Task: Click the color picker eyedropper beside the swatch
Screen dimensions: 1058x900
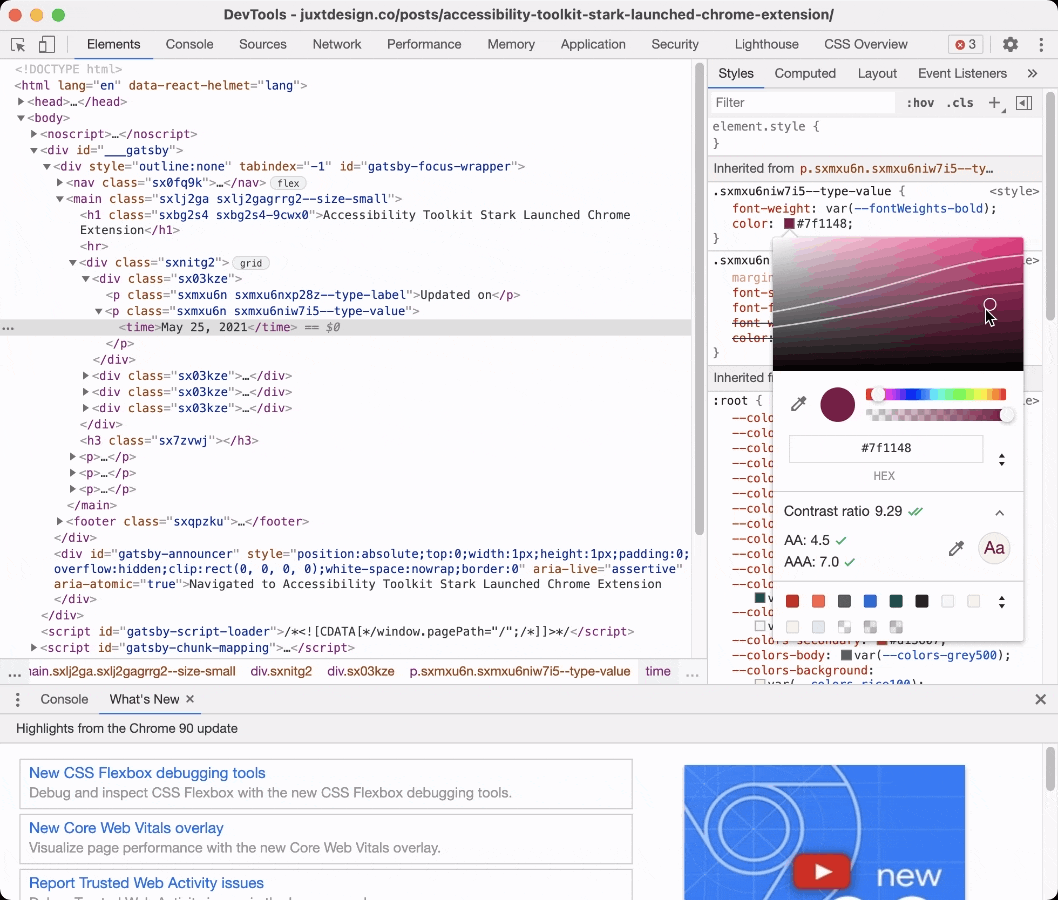Action: (798, 404)
